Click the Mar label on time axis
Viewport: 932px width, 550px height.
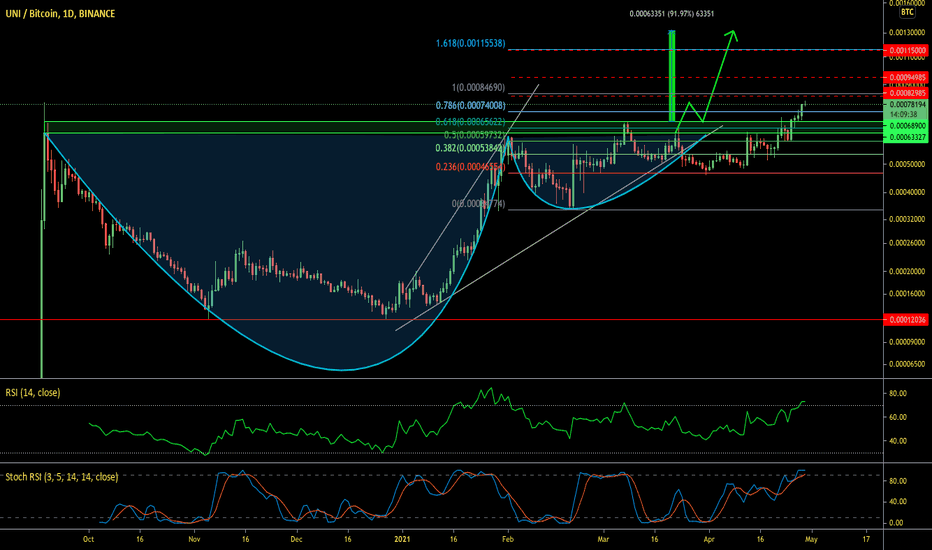pyautogui.click(x=603, y=539)
